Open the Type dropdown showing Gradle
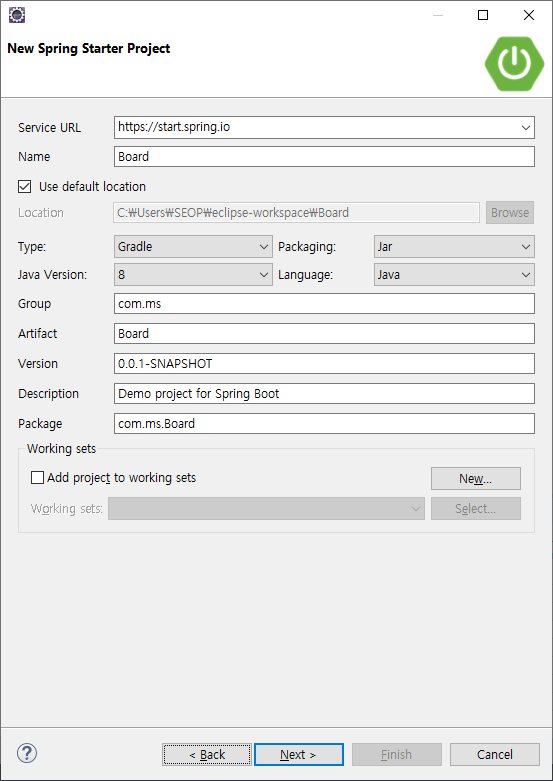The image size is (553, 781). (193, 247)
